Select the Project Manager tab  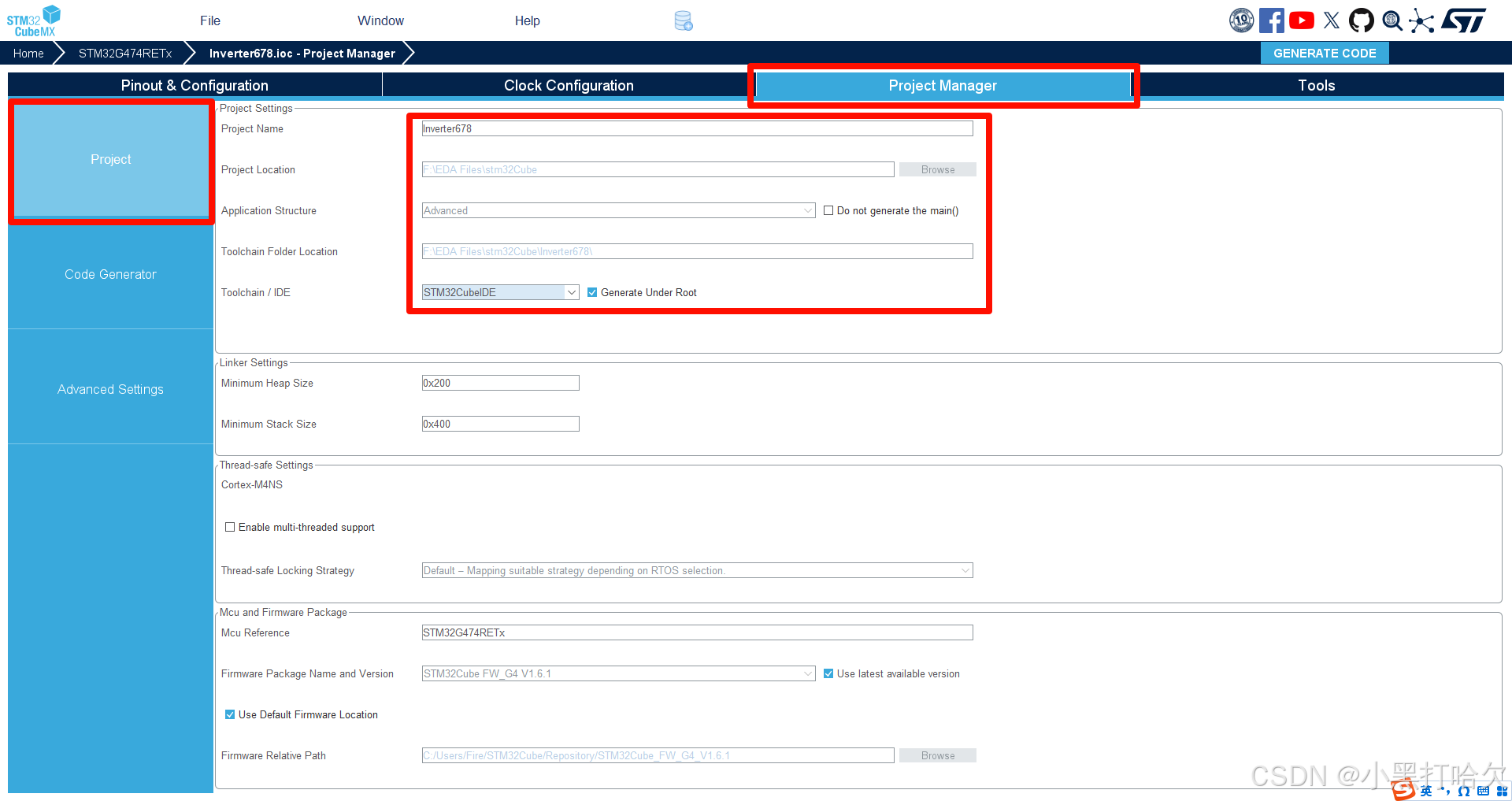tap(943, 85)
